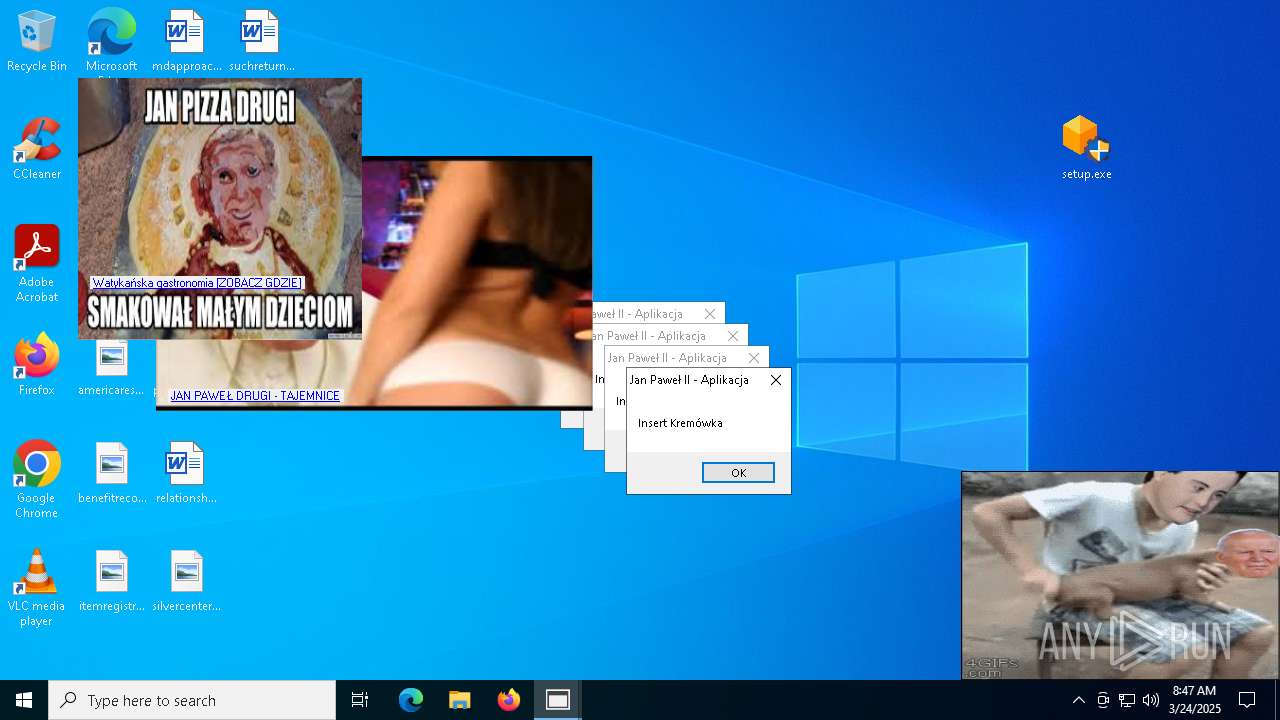Open Task View on the taskbar
Viewport: 1280px width, 720px height.
click(x=360, y=700)
